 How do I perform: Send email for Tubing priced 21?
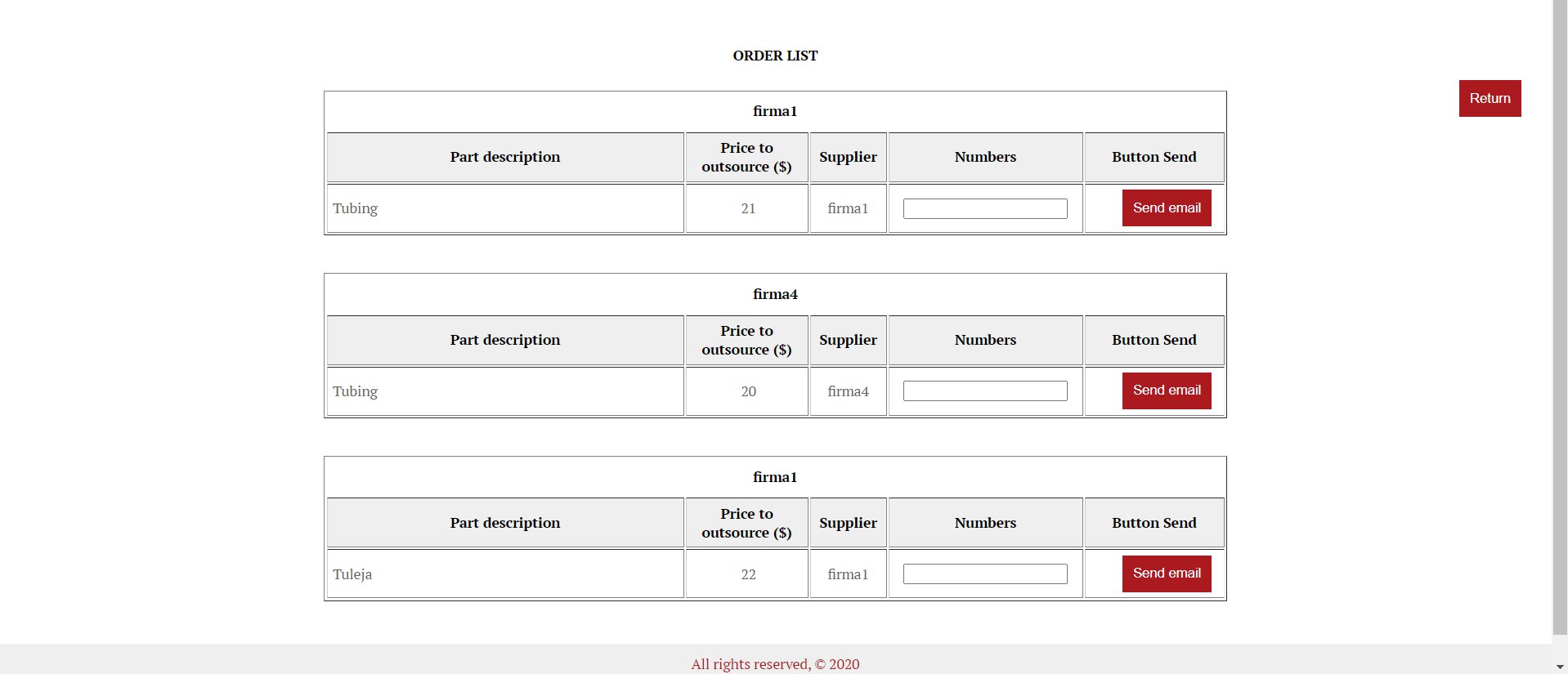click(x=1167, y=208)
